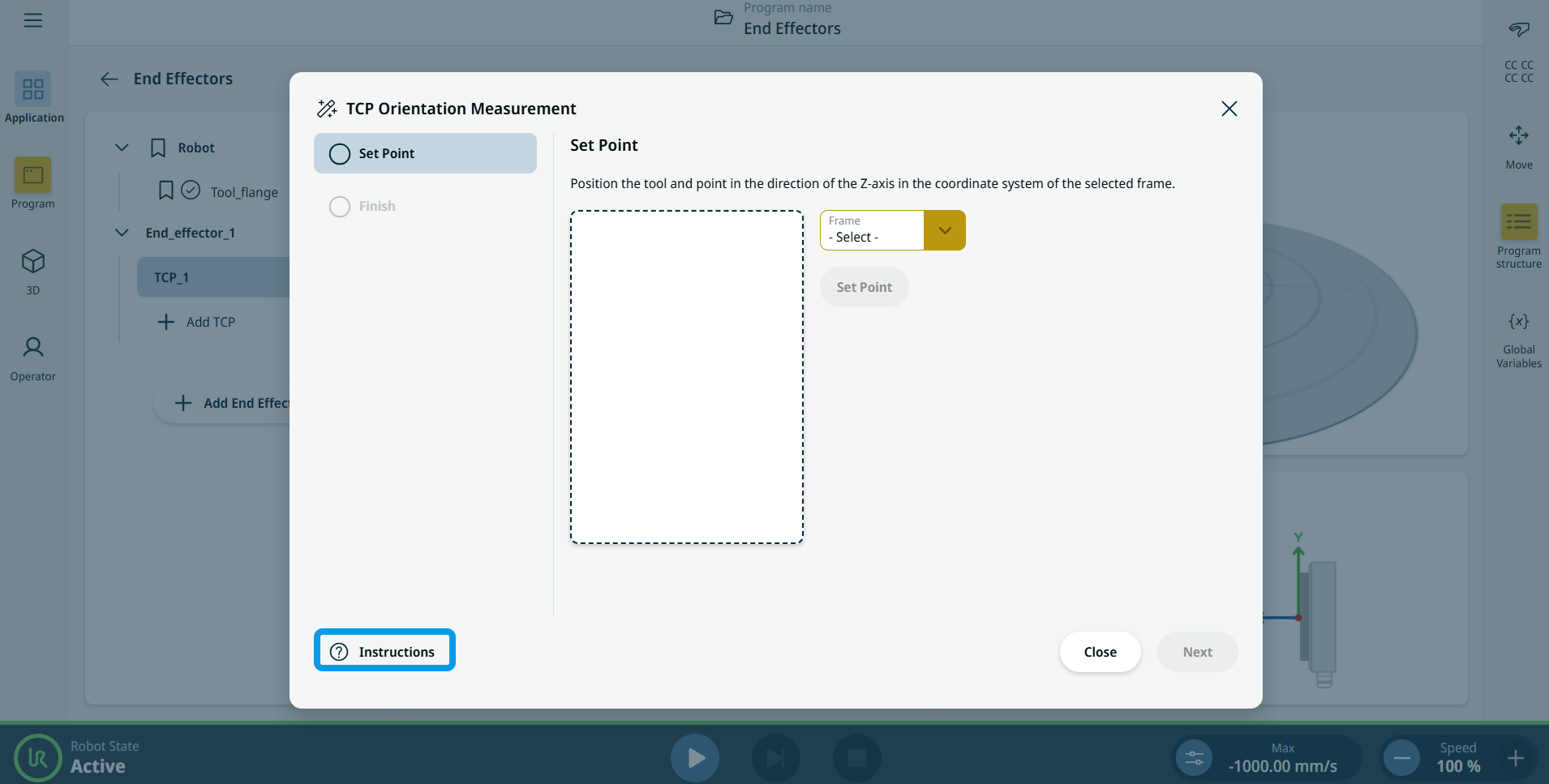The height and width of the screenshot is (784, 1549).
Task: Increase speed with plus button
Action: (1515, 758)
